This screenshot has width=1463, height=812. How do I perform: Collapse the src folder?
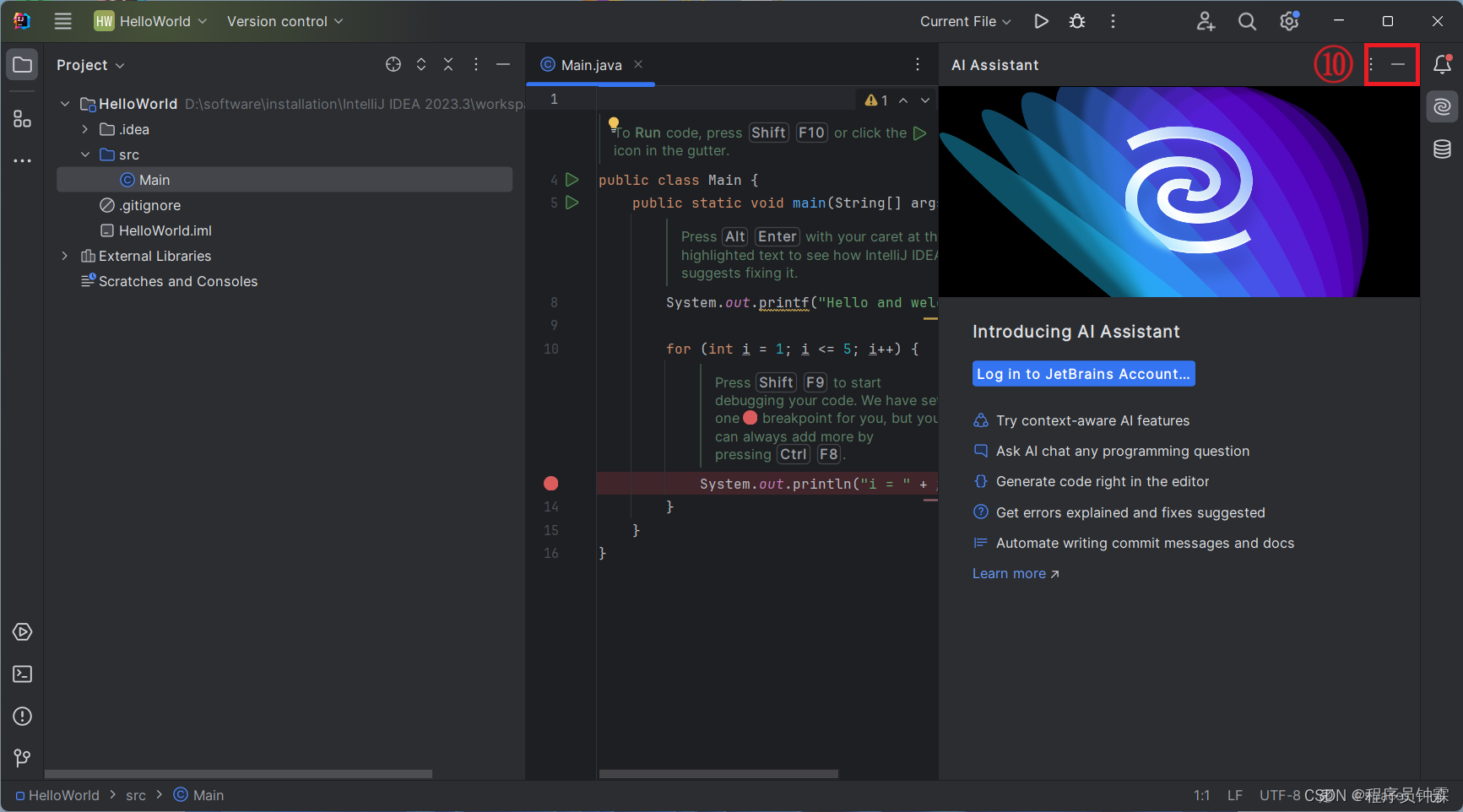click(85, 154)
